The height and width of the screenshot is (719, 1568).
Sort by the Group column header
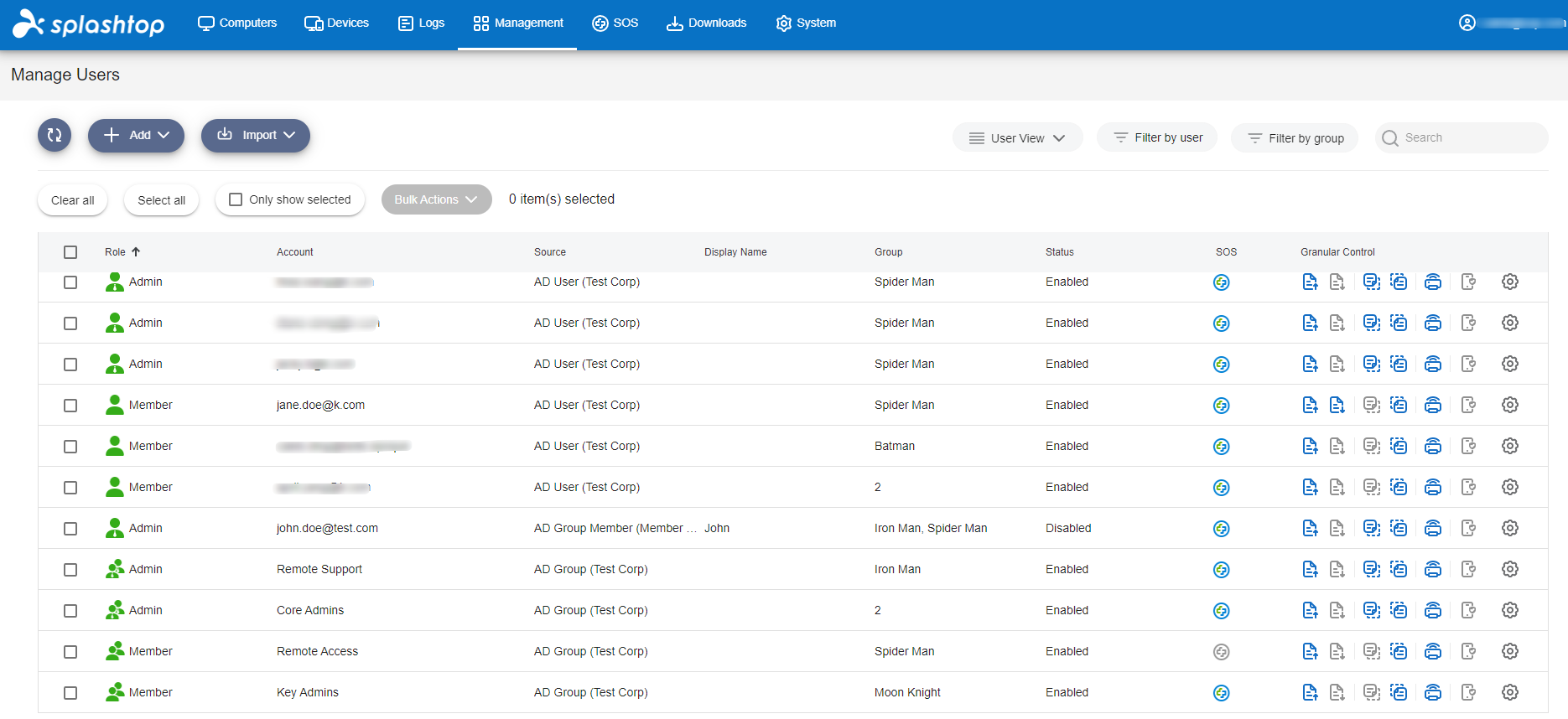tap(889, 252)
